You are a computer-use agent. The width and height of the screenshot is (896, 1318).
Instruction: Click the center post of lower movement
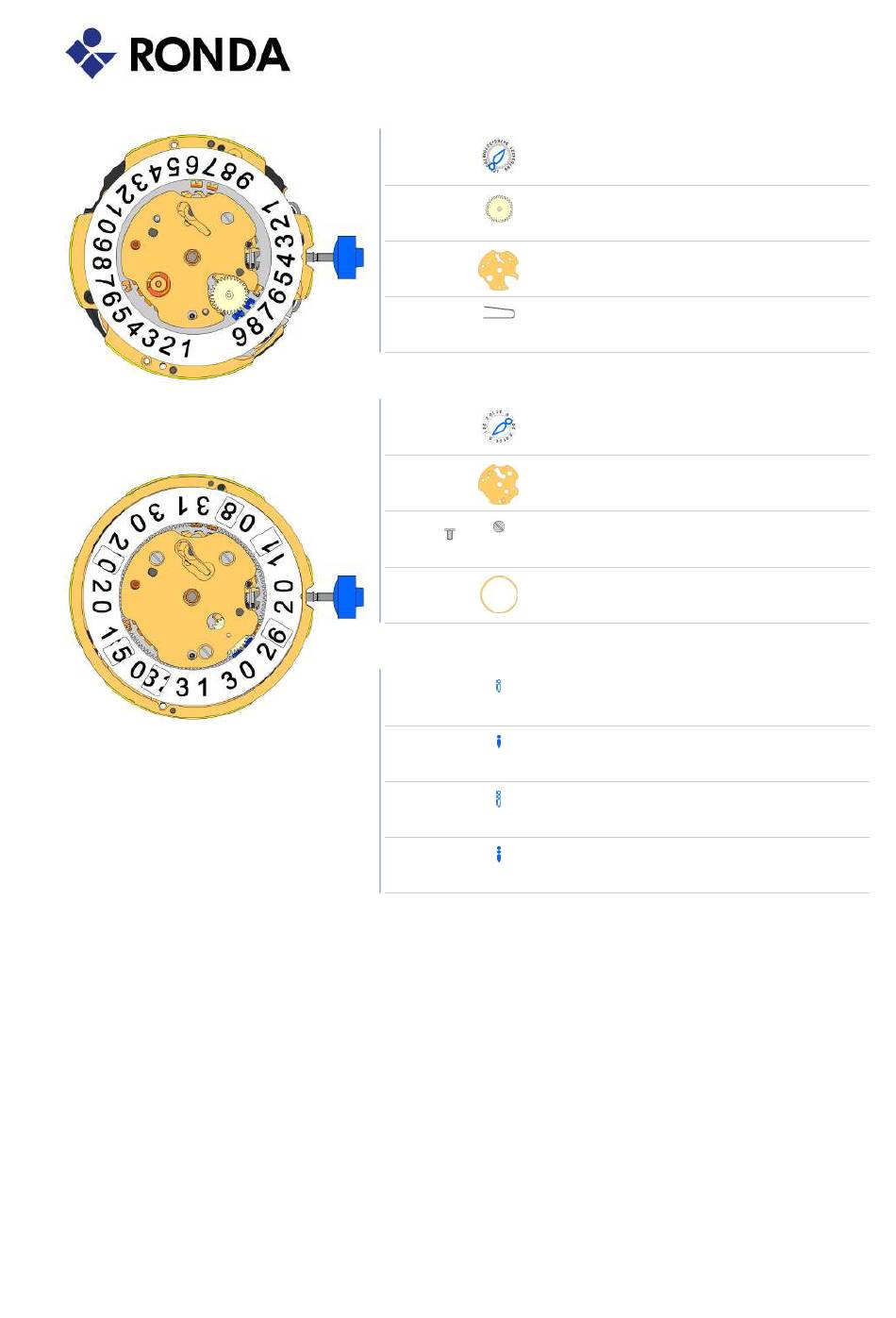[193, 596]
